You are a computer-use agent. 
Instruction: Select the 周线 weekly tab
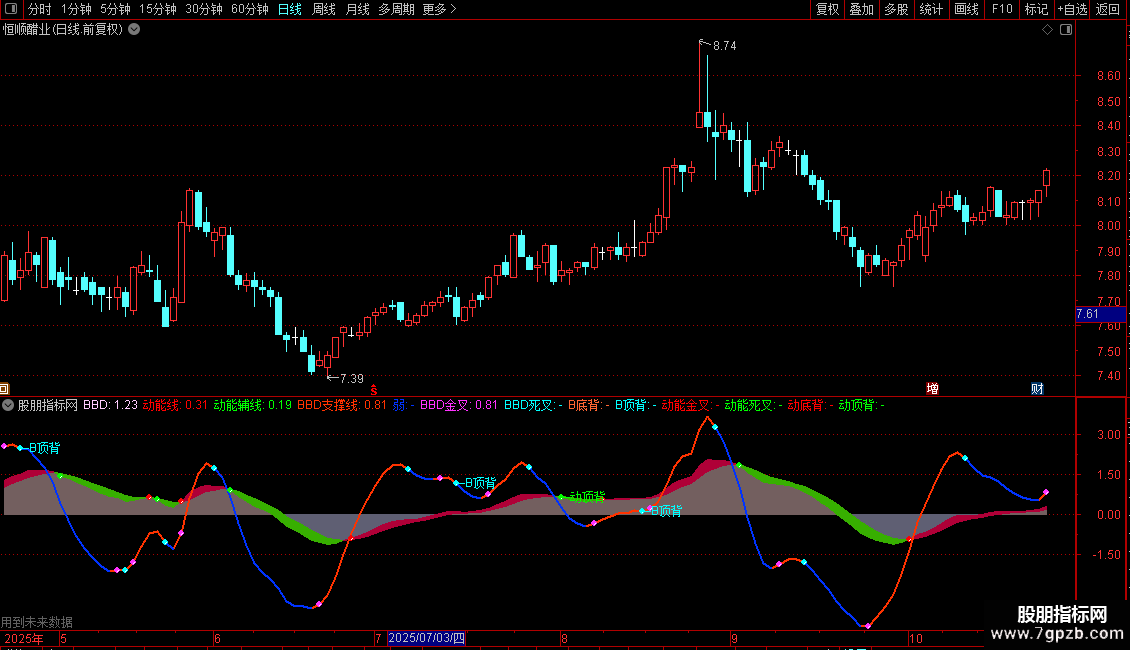coord(324,9)
